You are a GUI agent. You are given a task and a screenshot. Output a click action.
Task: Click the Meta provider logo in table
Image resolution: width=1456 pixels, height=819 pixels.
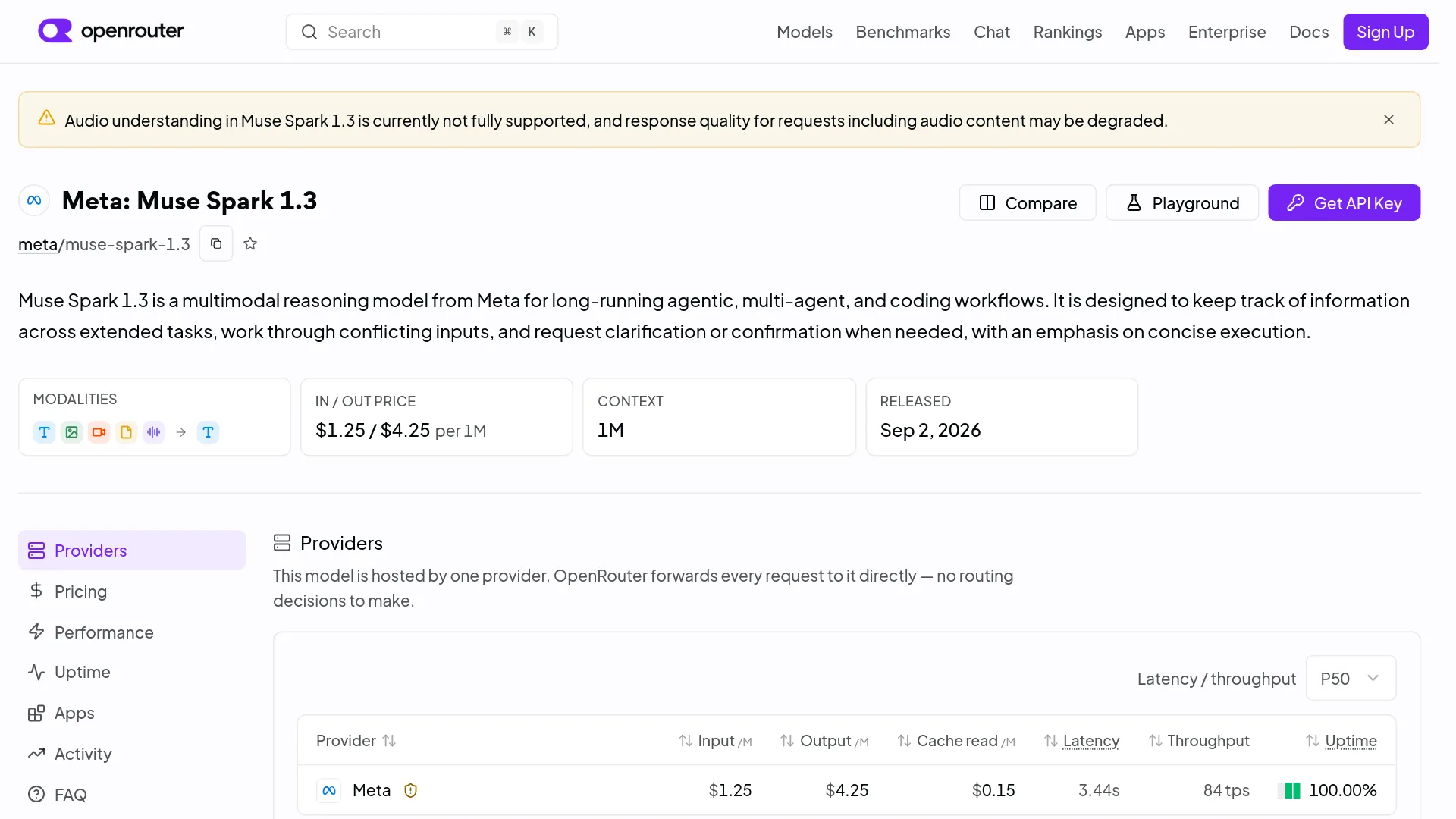(x=329, y=790)
